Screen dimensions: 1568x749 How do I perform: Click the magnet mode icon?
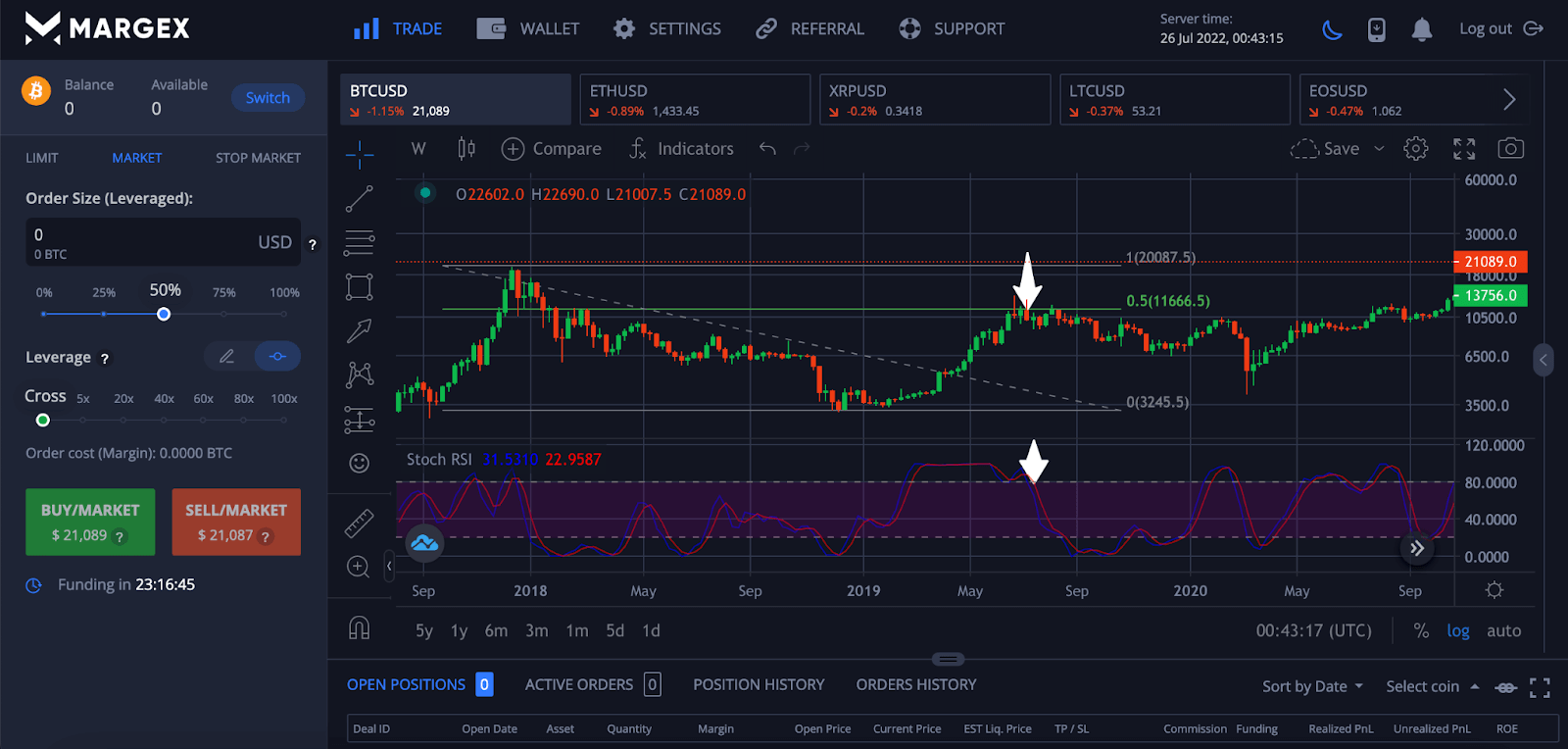tap(359, 628)
